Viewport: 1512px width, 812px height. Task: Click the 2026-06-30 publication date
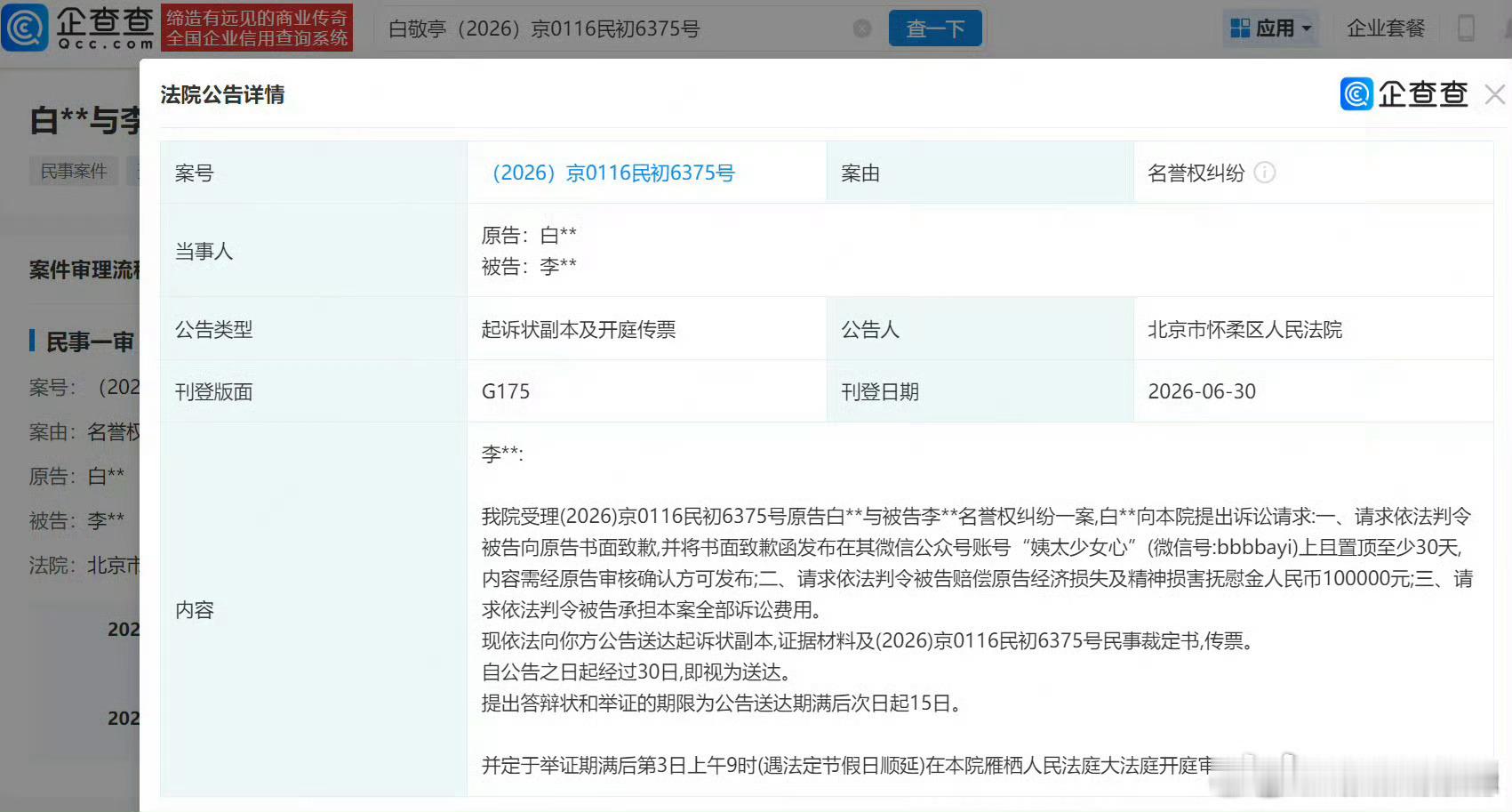pos(1202,391)
